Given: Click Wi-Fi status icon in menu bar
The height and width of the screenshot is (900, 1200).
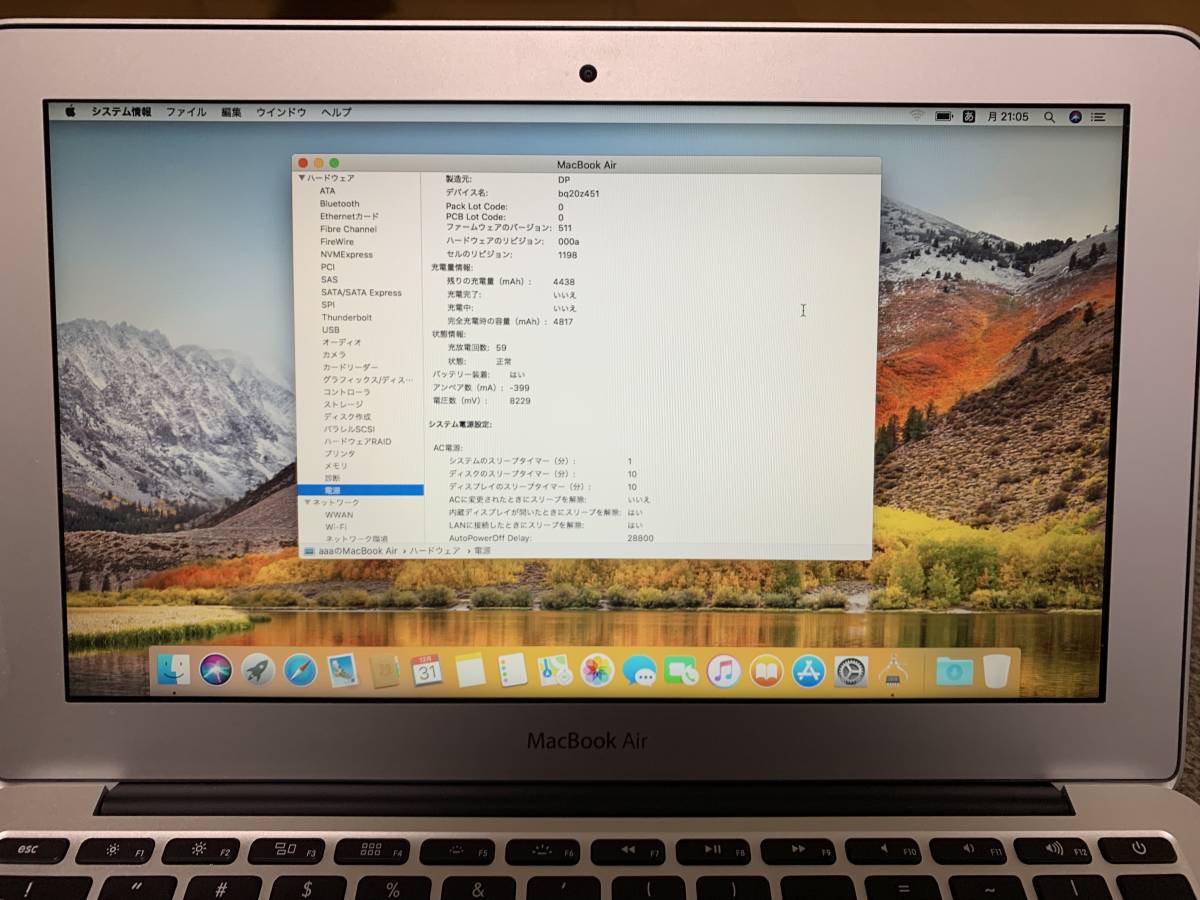Looking at the screenshot, I should click(916, 116).
